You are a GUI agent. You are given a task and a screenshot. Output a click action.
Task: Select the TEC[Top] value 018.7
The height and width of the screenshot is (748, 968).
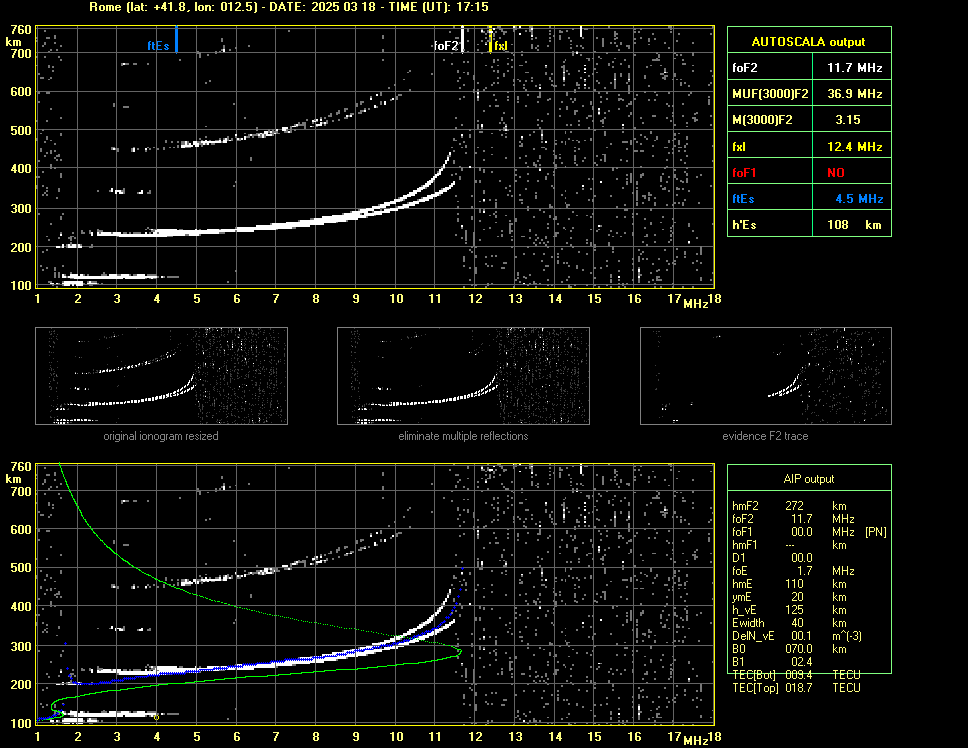pyautogui.click(x=799, y=688)
